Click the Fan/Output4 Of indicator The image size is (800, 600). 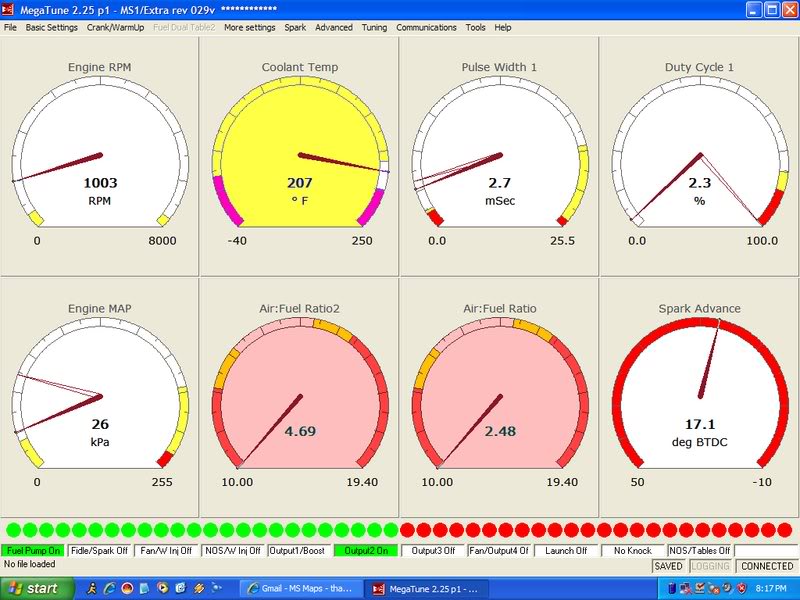pyautogui.click(x=499, y=551)
